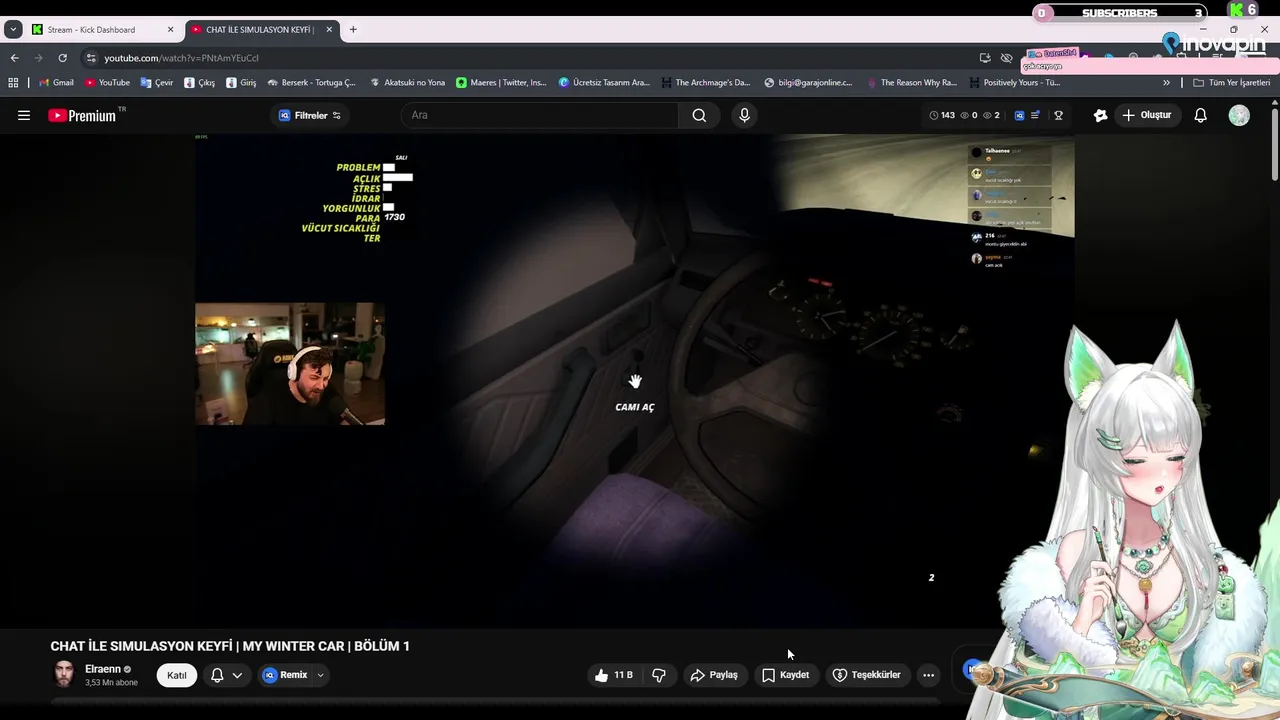Click the sparkle star icon beside Oluştur
Viewport: 1280px width, 720px height.
coord(1100,115)
